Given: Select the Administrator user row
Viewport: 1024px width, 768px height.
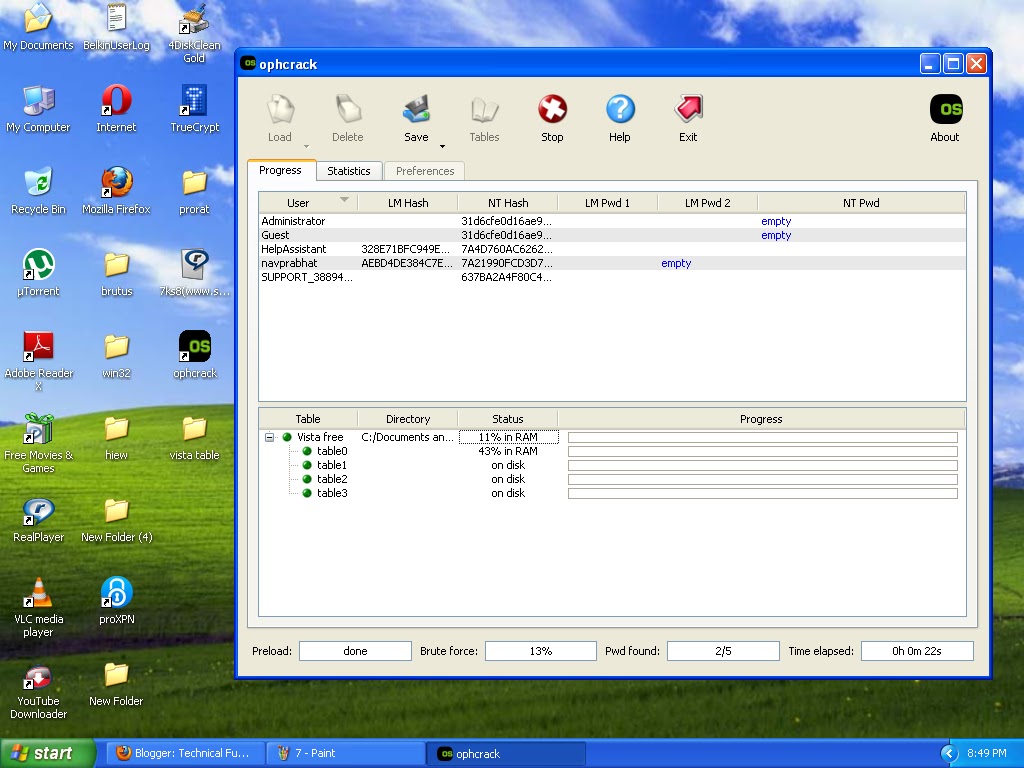Looking at the screenshot, I should click(x=612, y=221).
